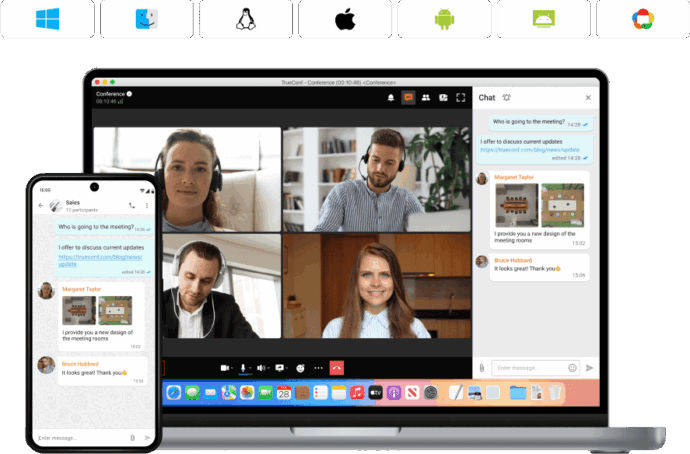Select the Windows platform icon
Image resolution: width=690 pixels, height=454 pixels.
[x=48, y=19]
